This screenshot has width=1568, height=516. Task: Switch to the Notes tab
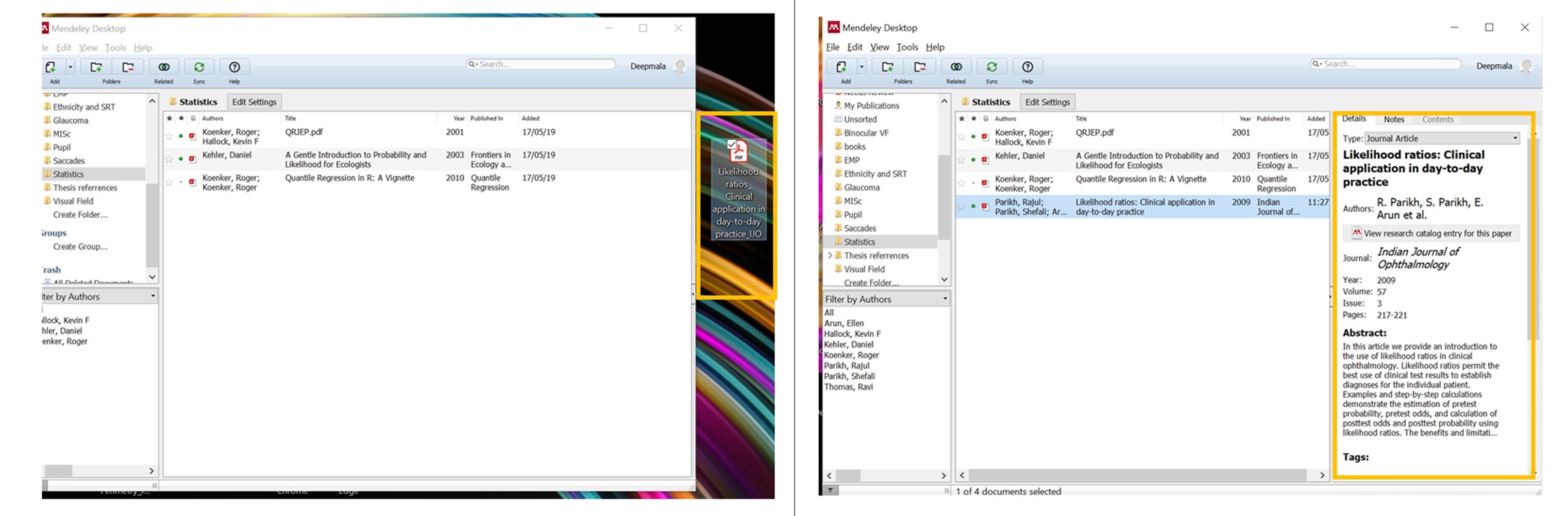click(1393, 120)
